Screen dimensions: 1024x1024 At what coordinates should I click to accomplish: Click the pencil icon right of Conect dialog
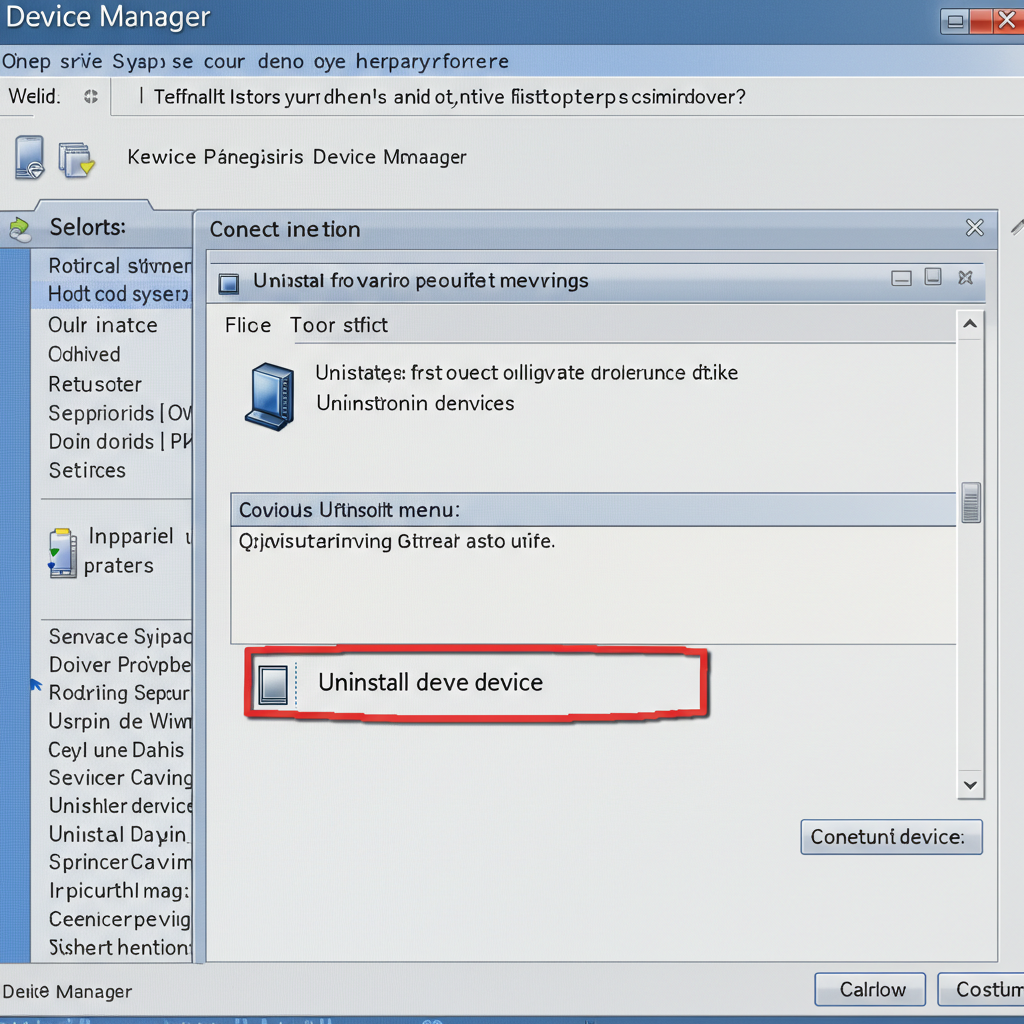1017,227
